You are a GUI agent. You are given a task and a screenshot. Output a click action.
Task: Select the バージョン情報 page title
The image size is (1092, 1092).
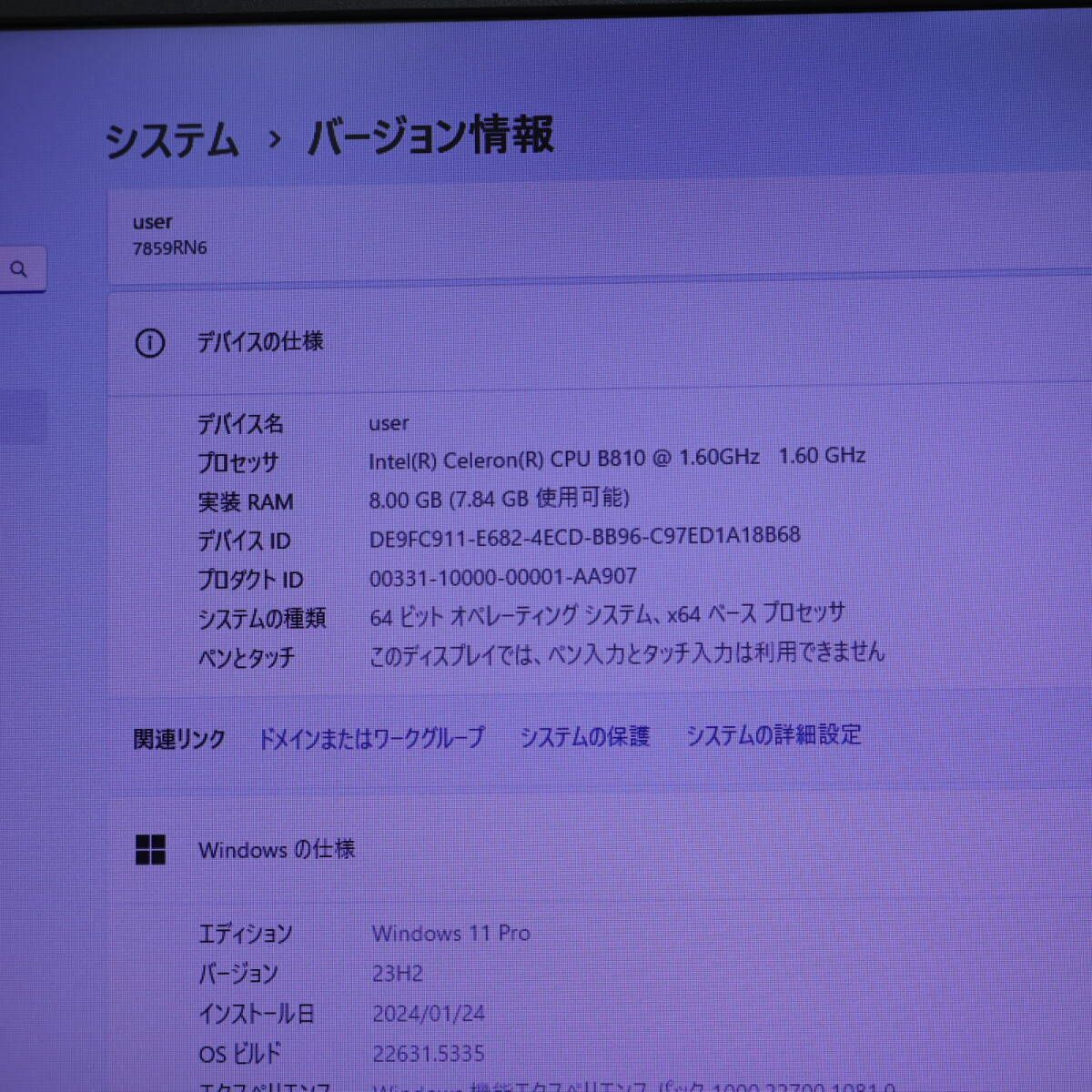430,136
